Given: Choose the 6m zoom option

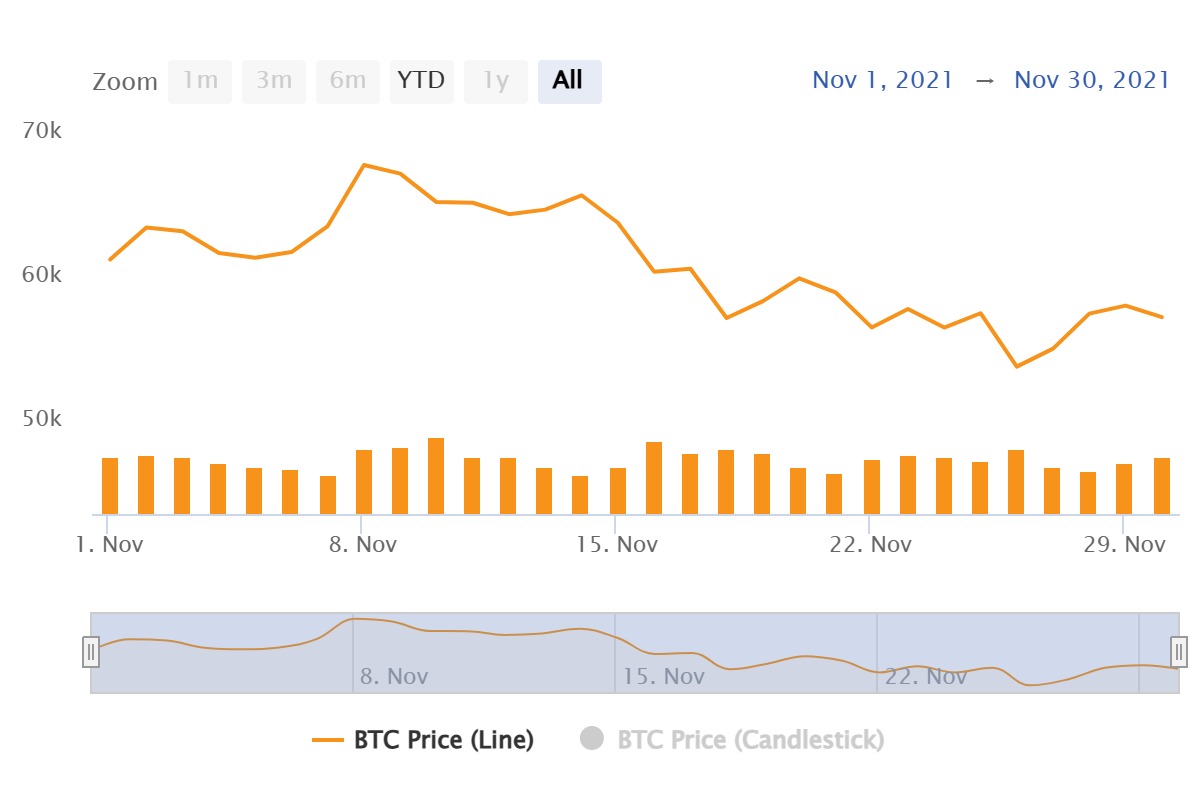Looking at the screenshot, I should 348,81.
